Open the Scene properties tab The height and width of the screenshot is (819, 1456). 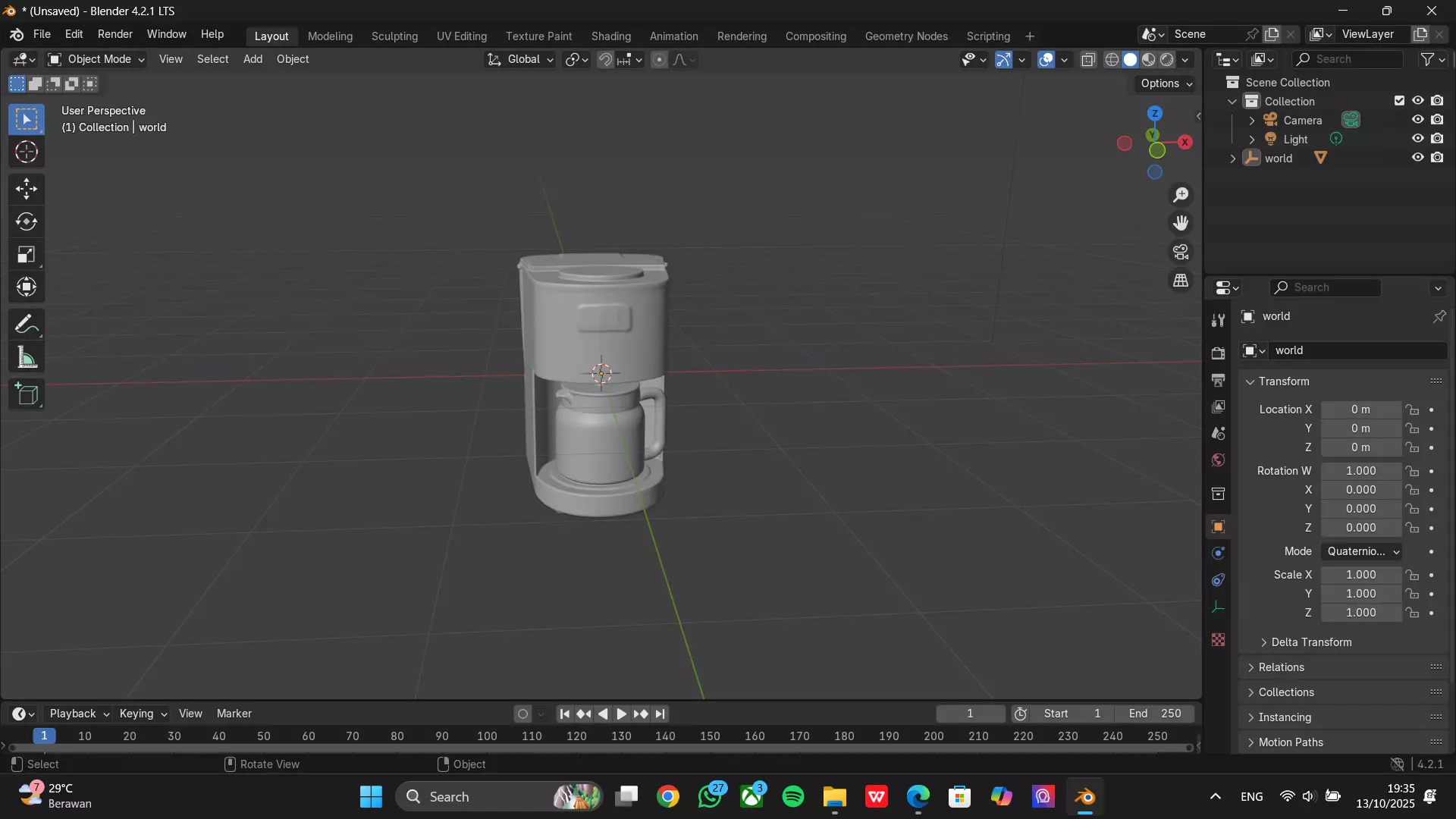1219,433
